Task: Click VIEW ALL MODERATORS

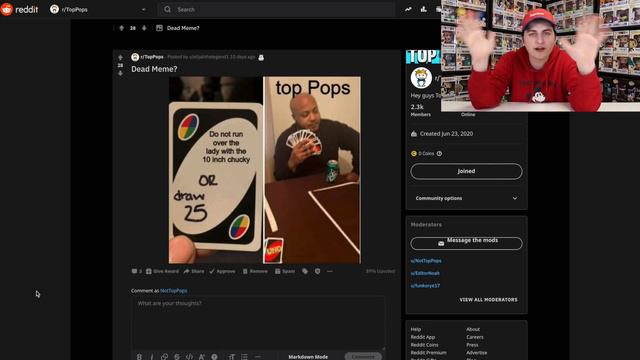Action: (489, 300)
